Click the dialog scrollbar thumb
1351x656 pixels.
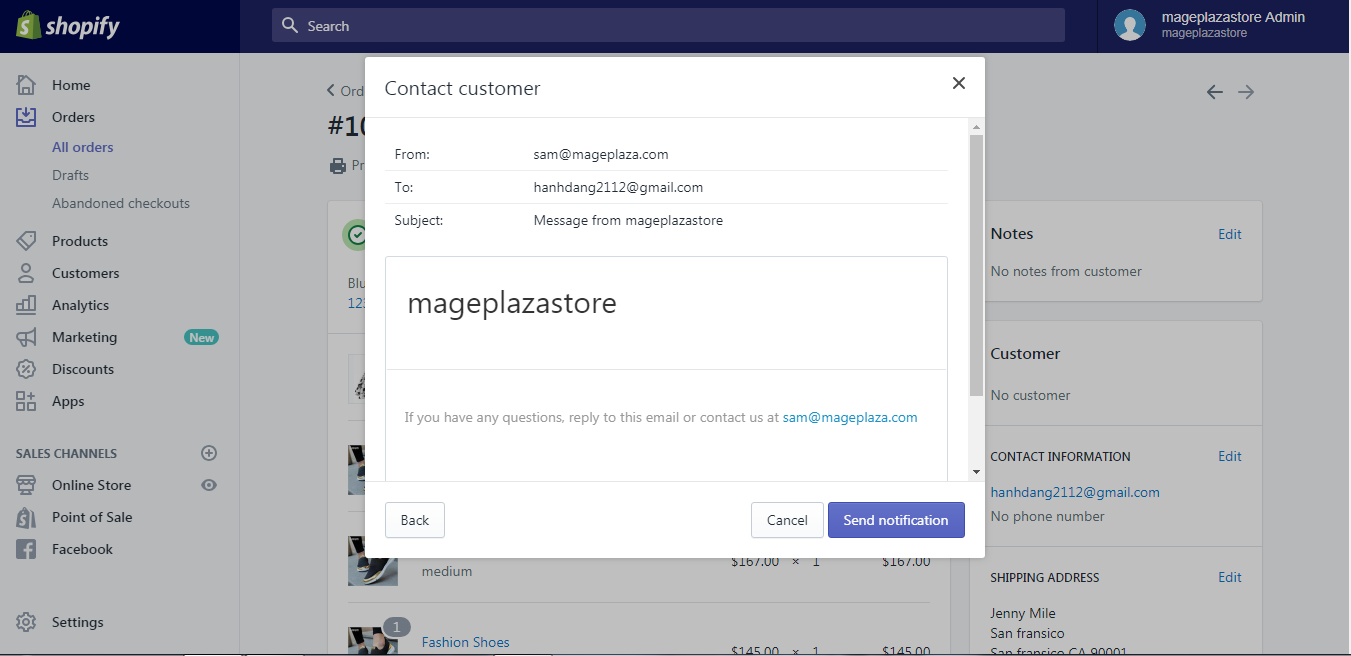coord(976,265)
